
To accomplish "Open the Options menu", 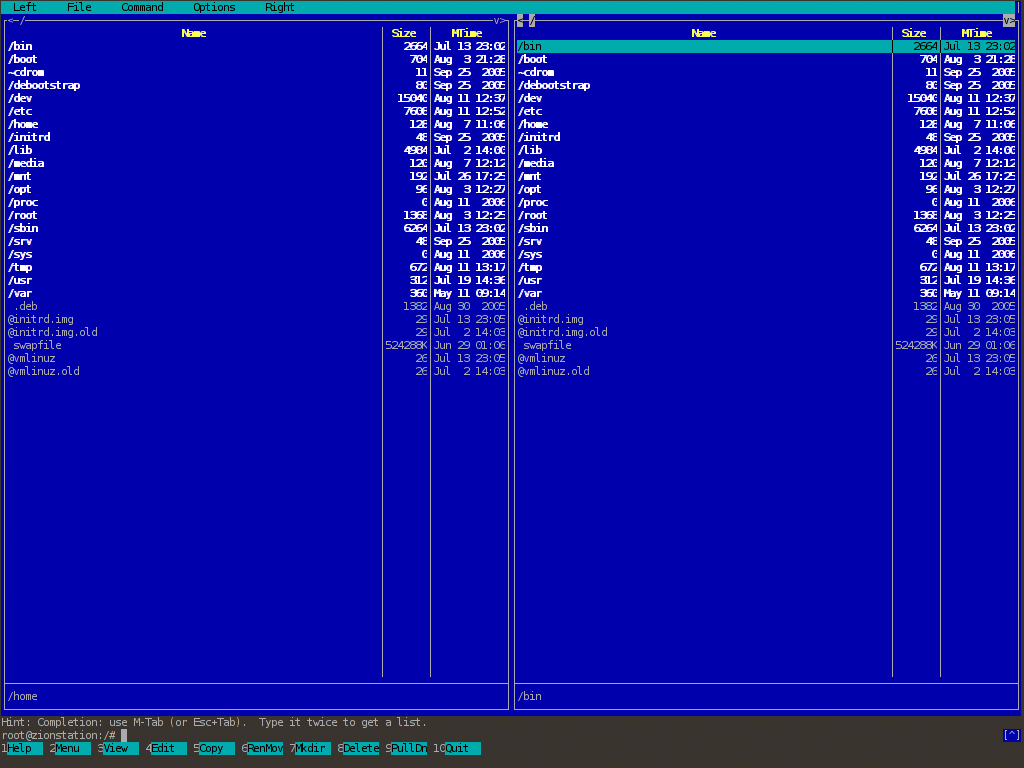I will pos(214,7).
